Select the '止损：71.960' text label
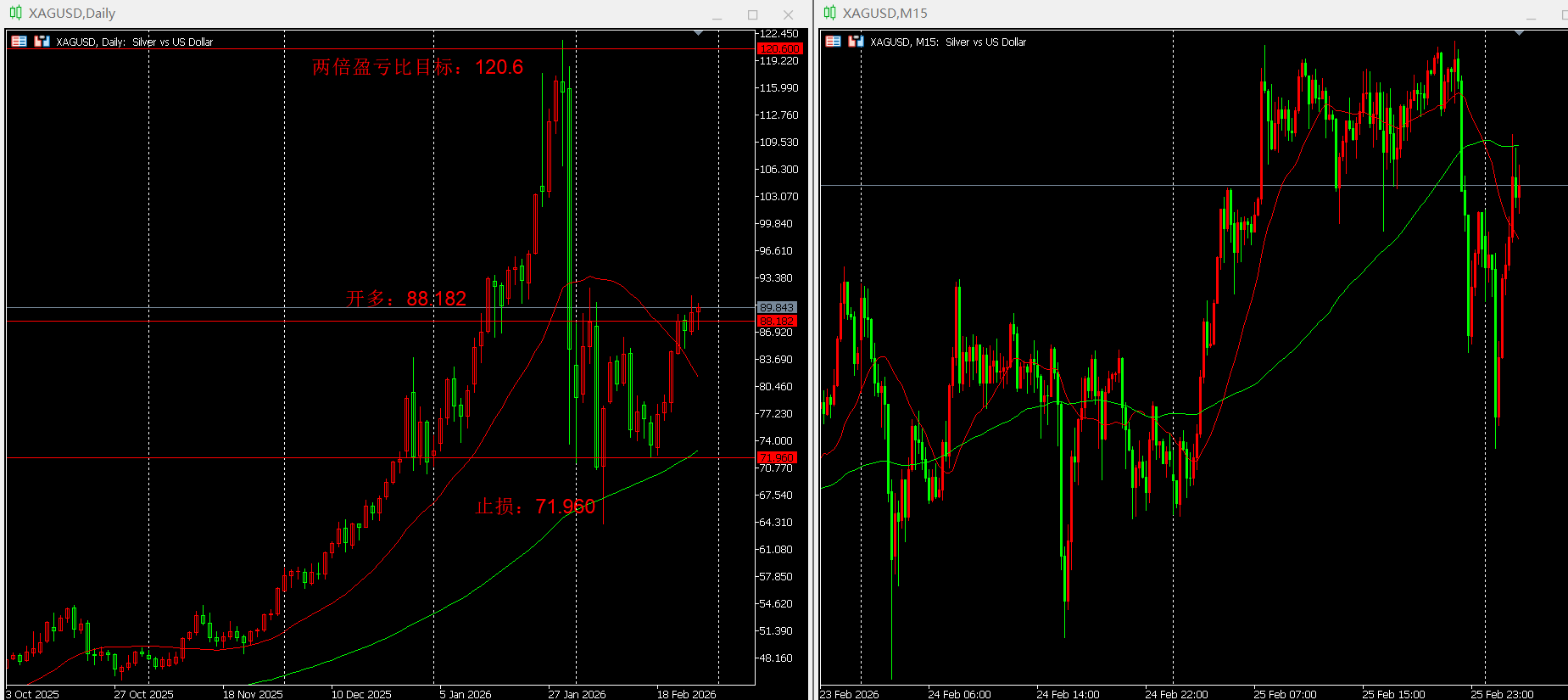Screen dimensions: 1568x700 (x=535, y=507)
